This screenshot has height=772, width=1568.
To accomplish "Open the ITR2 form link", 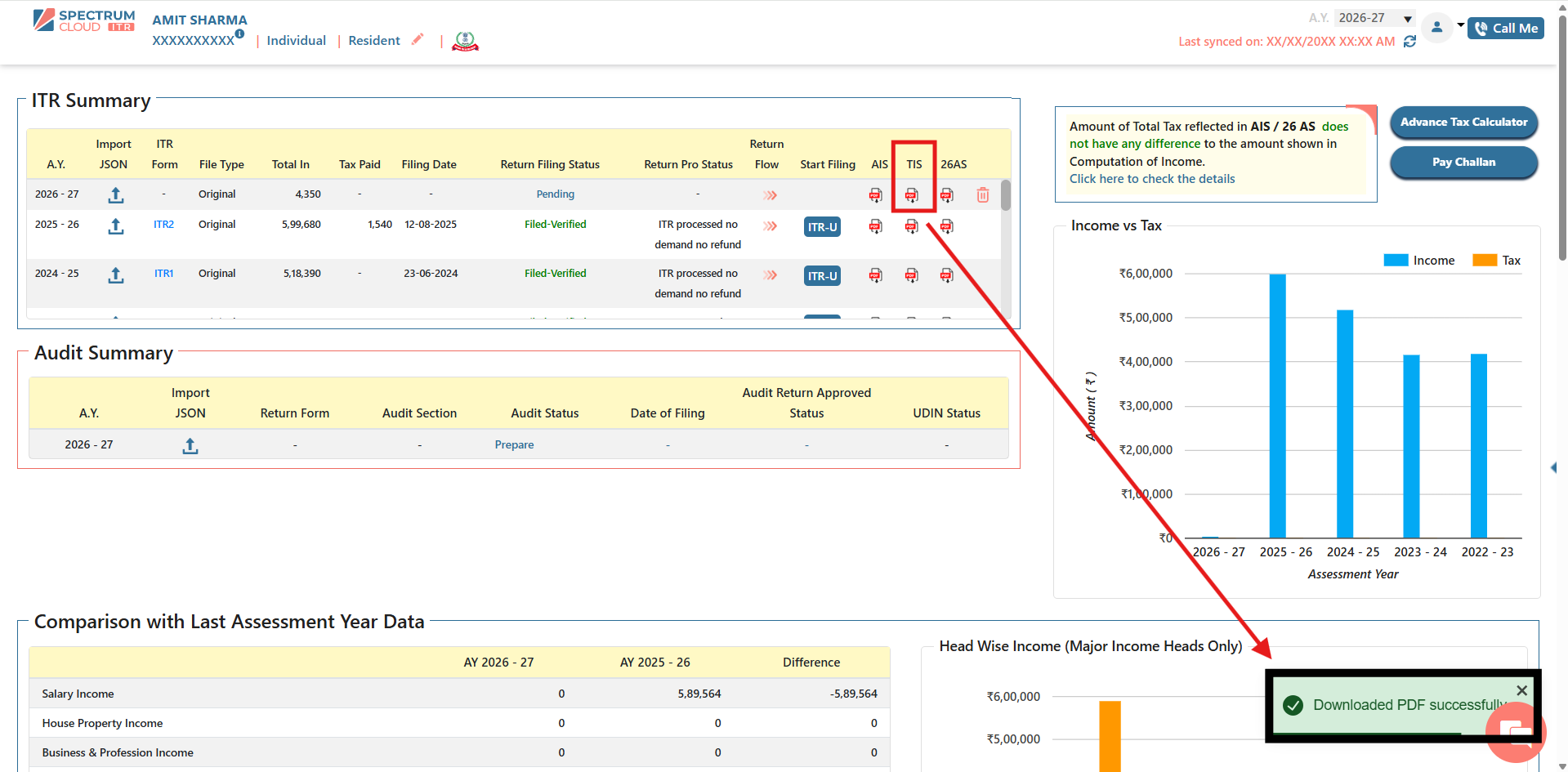I will pos(163,225).
